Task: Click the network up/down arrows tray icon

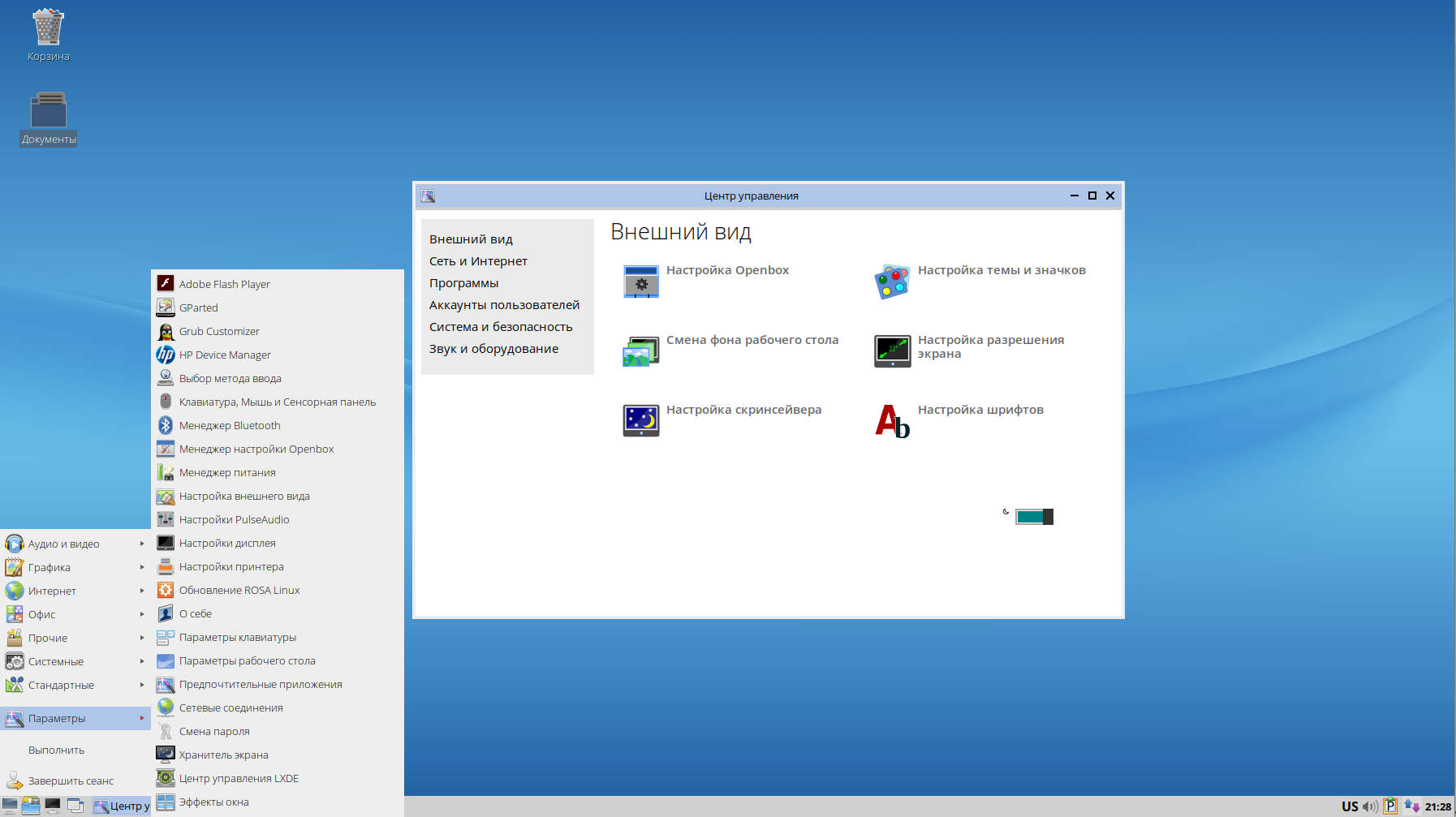Action: coord(1412,806)
